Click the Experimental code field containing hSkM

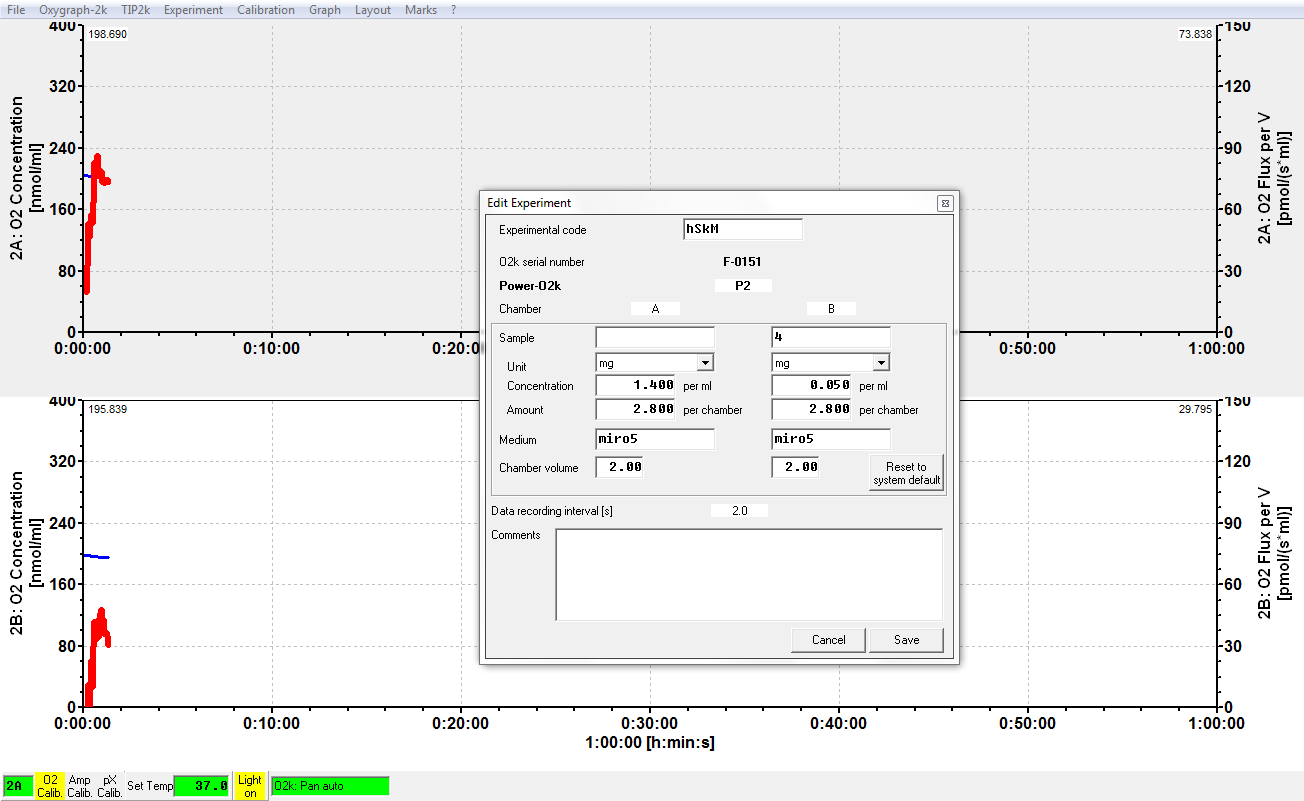tap(742, 230)
